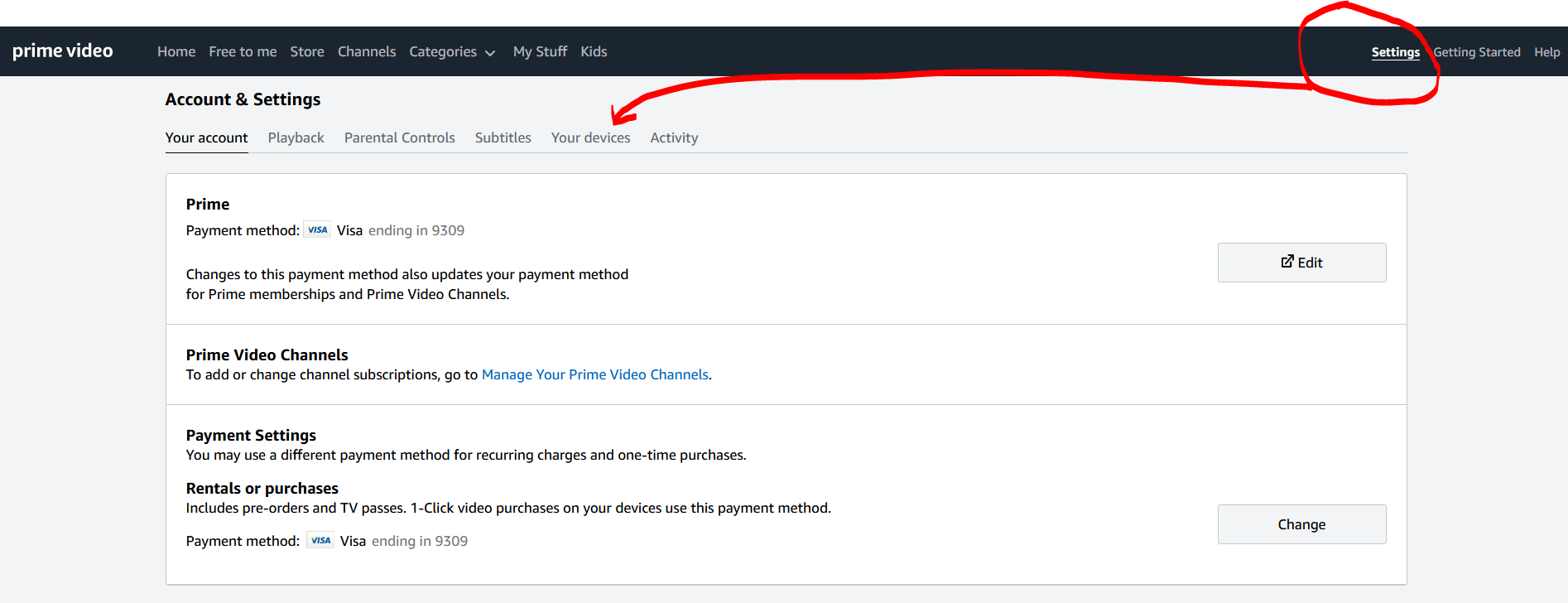The image size is (1568, 603).
Task: Go to Free to me section
Action: tap(243, 52)
